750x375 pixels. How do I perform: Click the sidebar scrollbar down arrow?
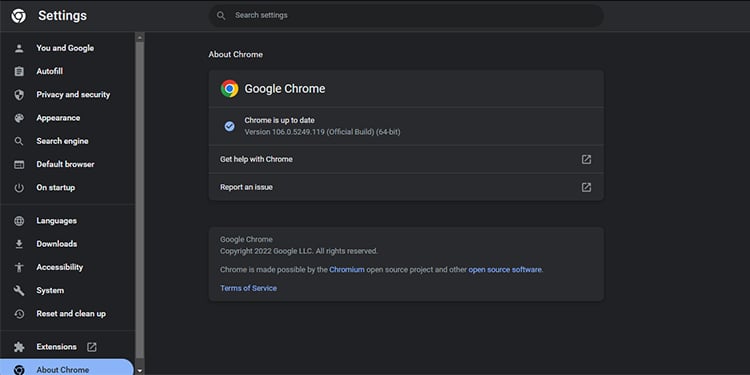click(140, 371)
